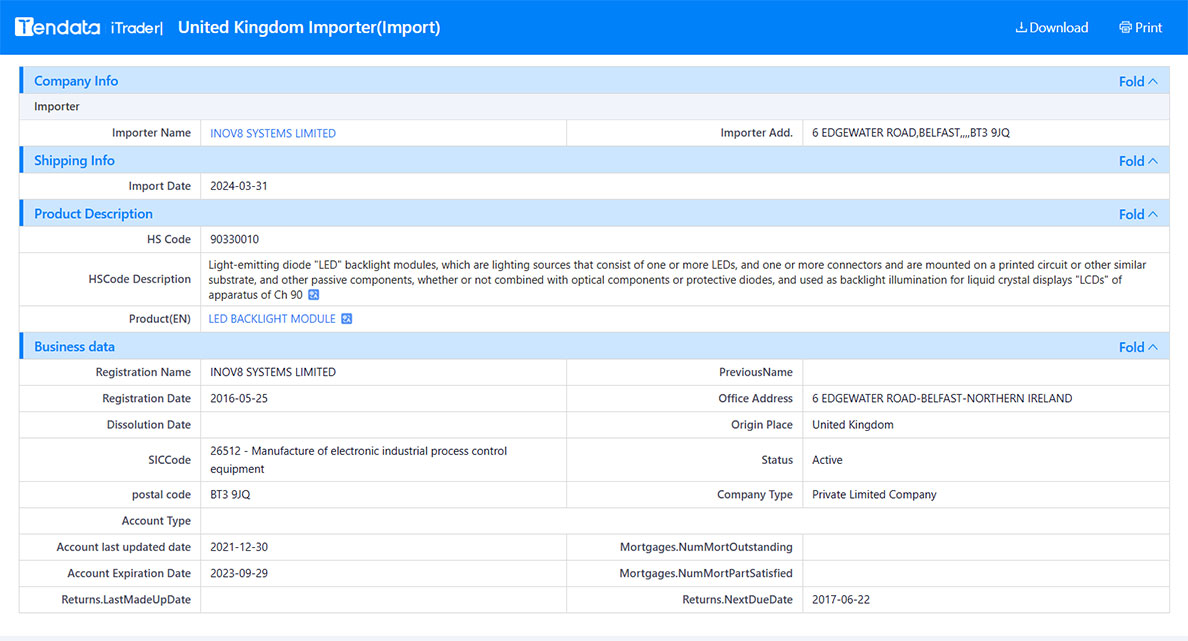Collapse the Shipping Info section with Fold
This screenshot has height=641, width=1188.
(1138, 161)
